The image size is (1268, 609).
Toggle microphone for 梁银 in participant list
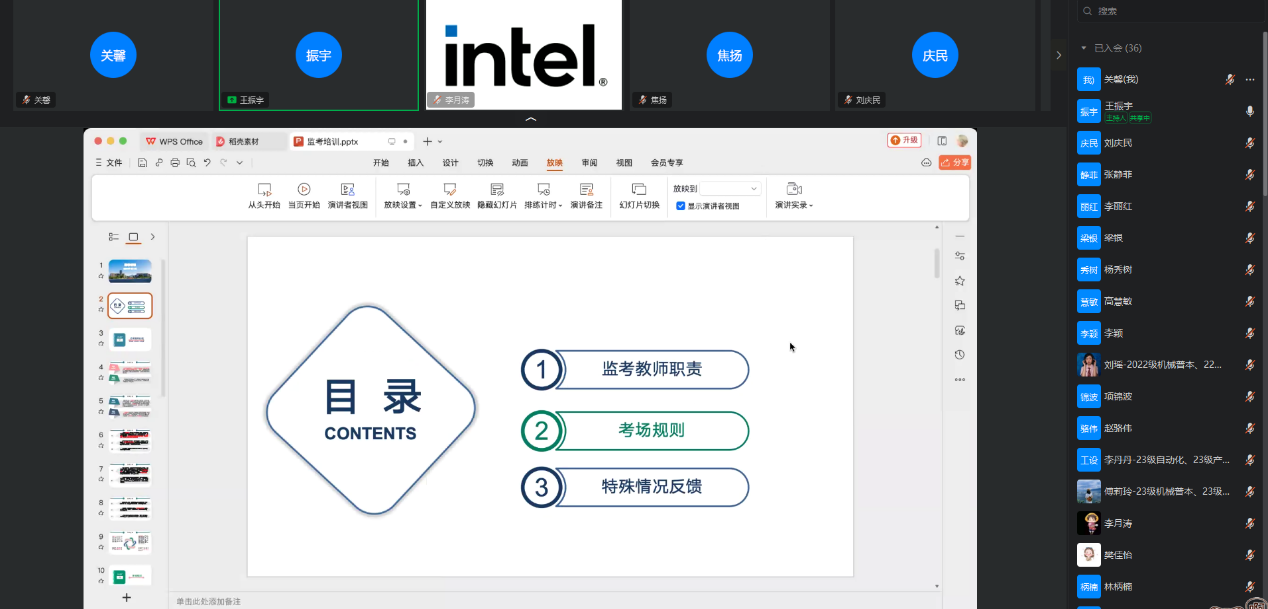coord(1250,238)
